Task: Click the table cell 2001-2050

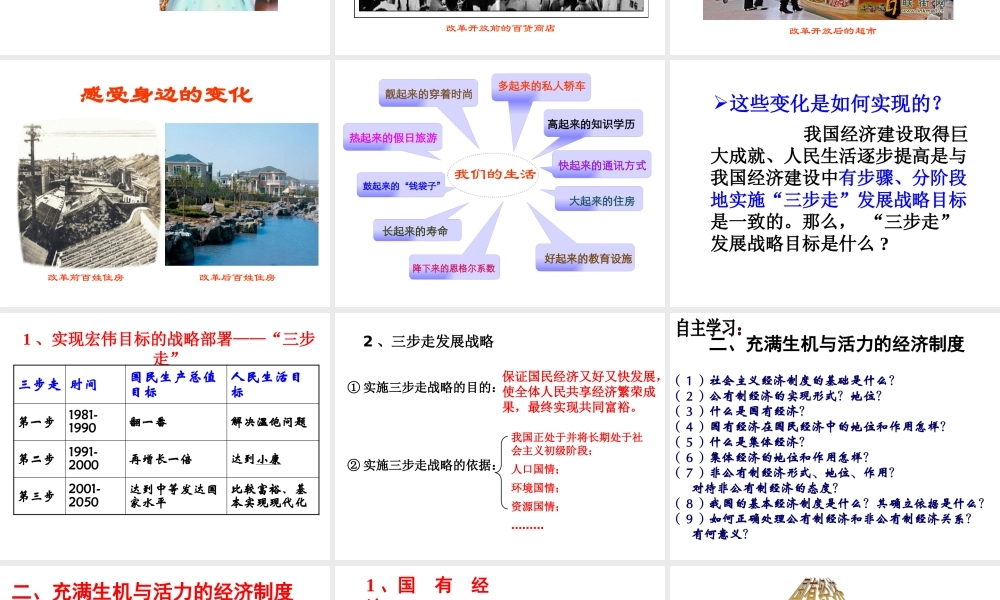Action: [x=95, y=495]
